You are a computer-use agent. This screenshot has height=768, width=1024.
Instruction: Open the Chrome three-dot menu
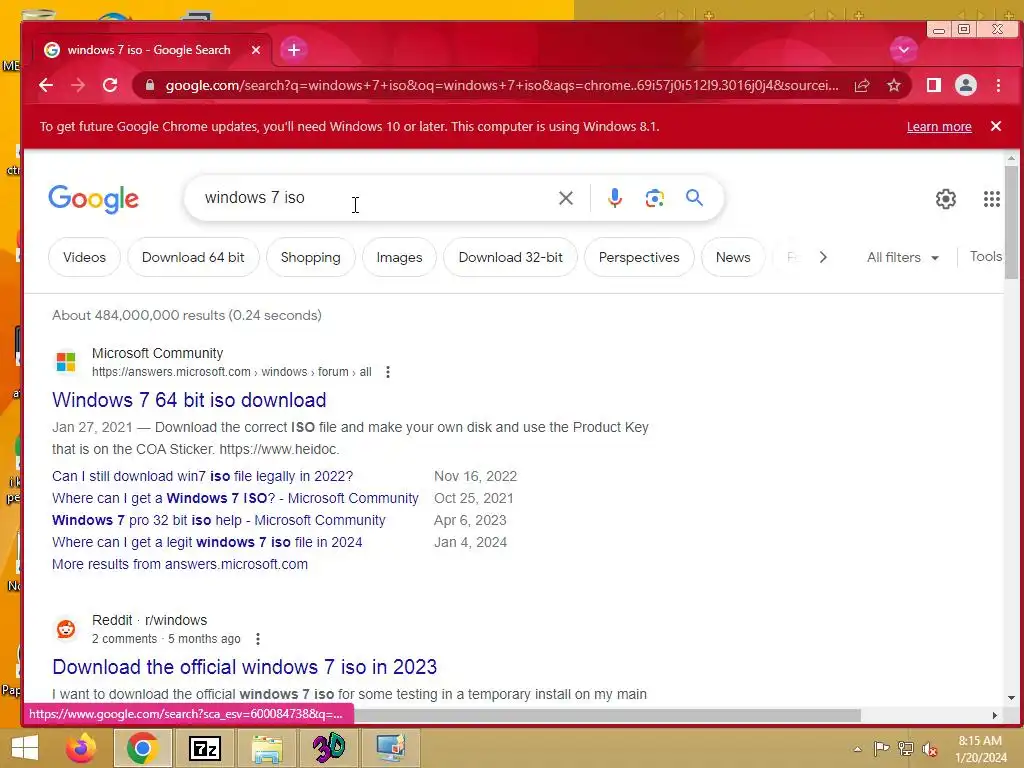tap(998, 85)
